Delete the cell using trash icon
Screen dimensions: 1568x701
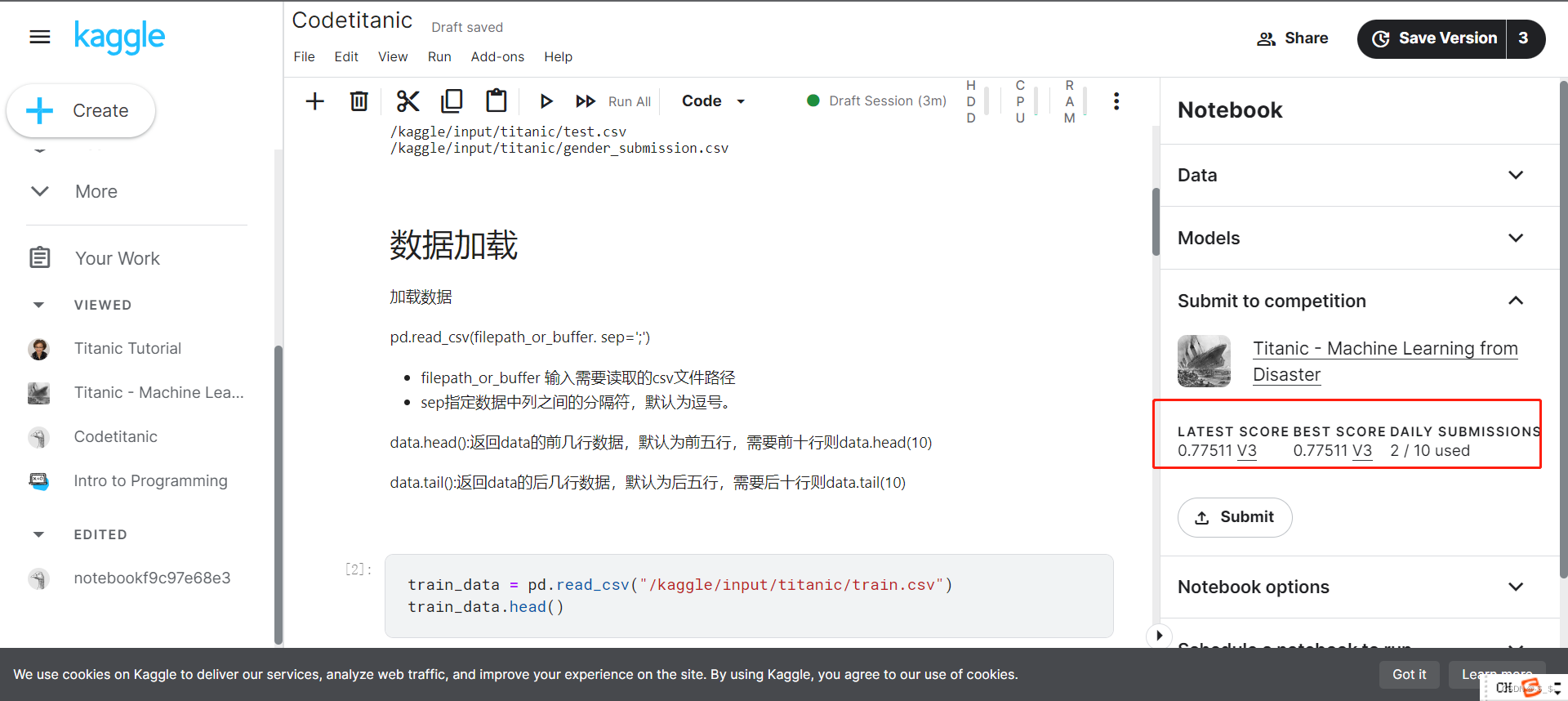pos(359,101)
